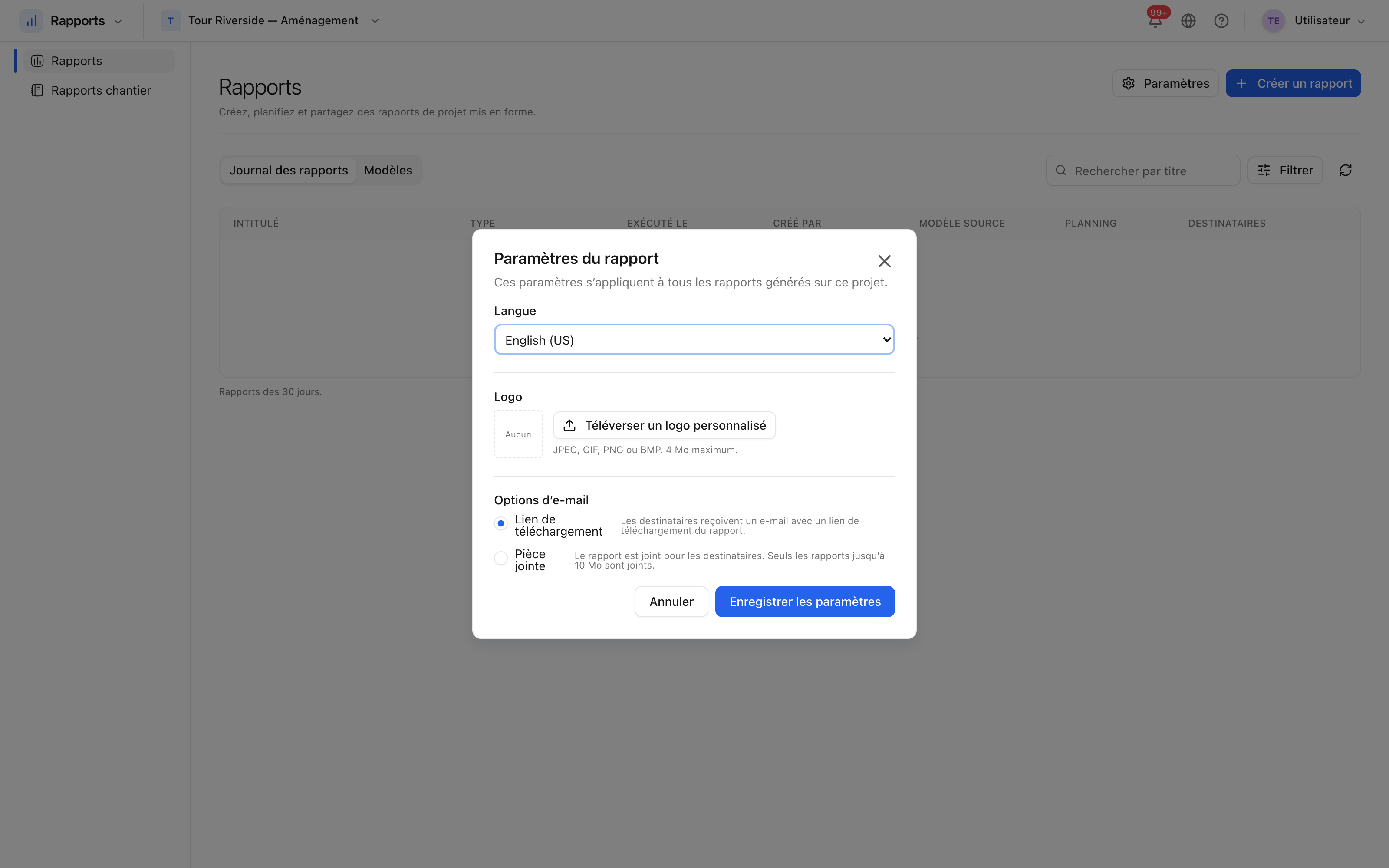The image size is (1389, 868).
Task: Click the Rapports sidebar chart icon
Action: click(37, 61)
